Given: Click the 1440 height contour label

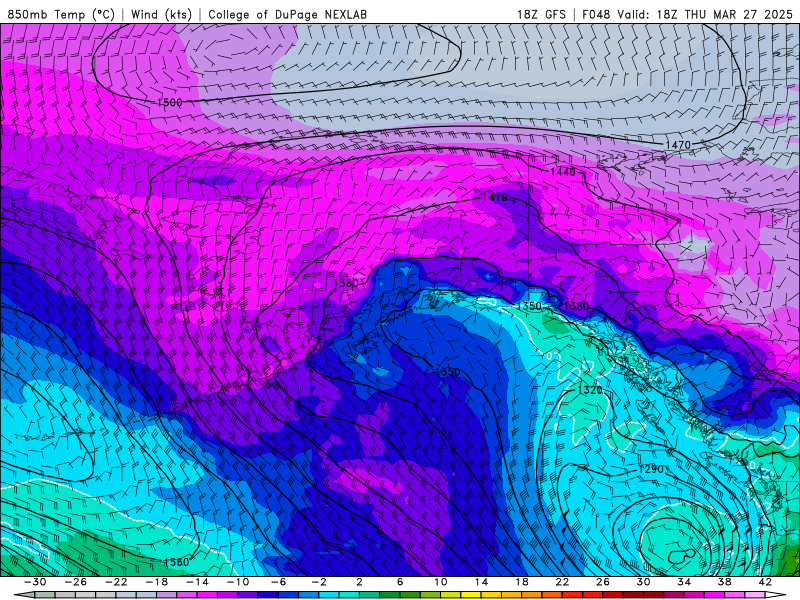Looking at the screenshot, I should coord(563,172).
